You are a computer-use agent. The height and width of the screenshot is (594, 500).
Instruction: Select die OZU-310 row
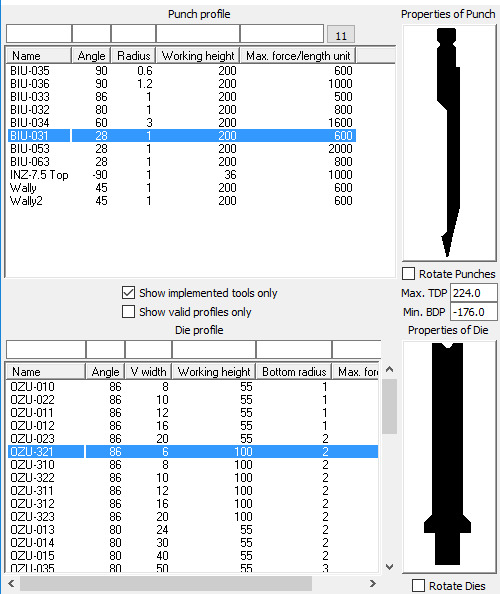click(192, 464)
